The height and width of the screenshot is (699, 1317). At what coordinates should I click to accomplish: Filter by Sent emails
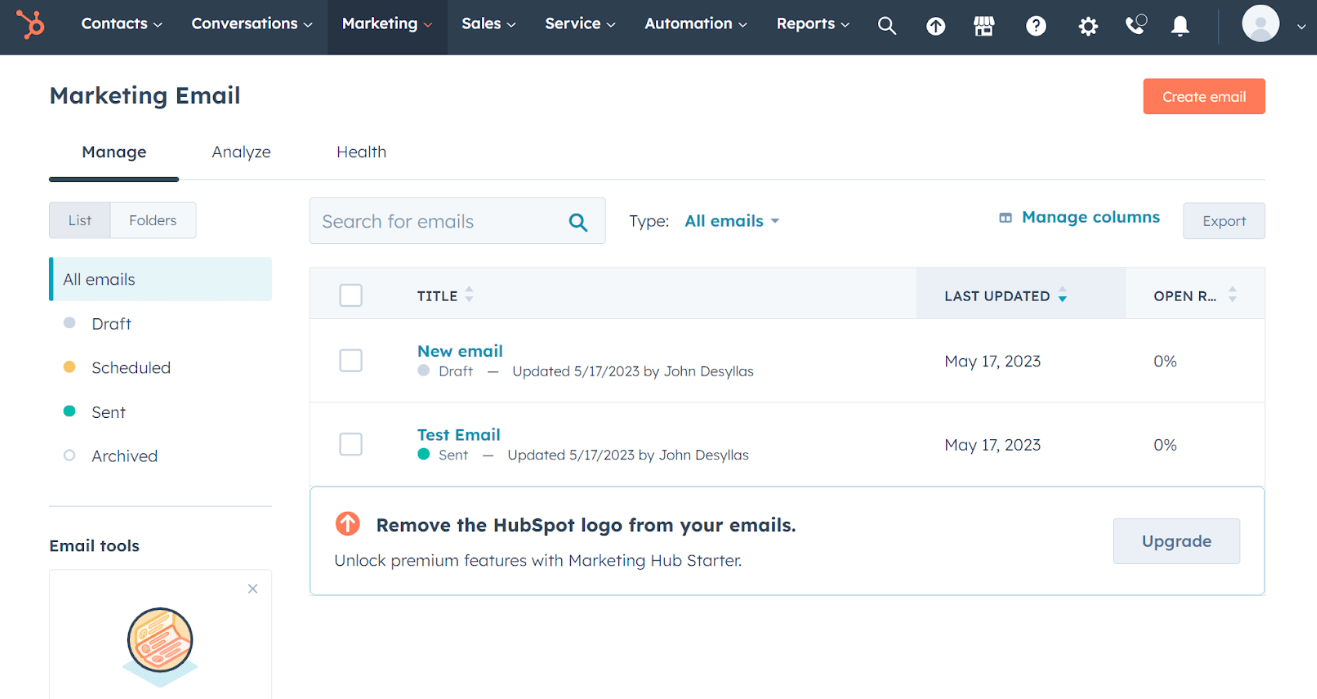coord(108,412)
